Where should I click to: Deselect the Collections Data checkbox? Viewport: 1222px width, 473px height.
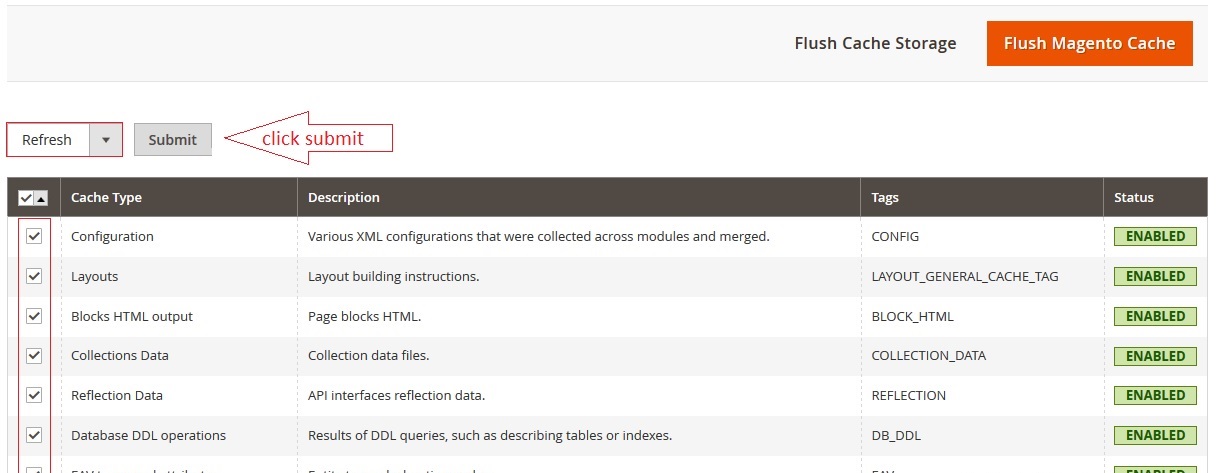click(x=34, y=355)
